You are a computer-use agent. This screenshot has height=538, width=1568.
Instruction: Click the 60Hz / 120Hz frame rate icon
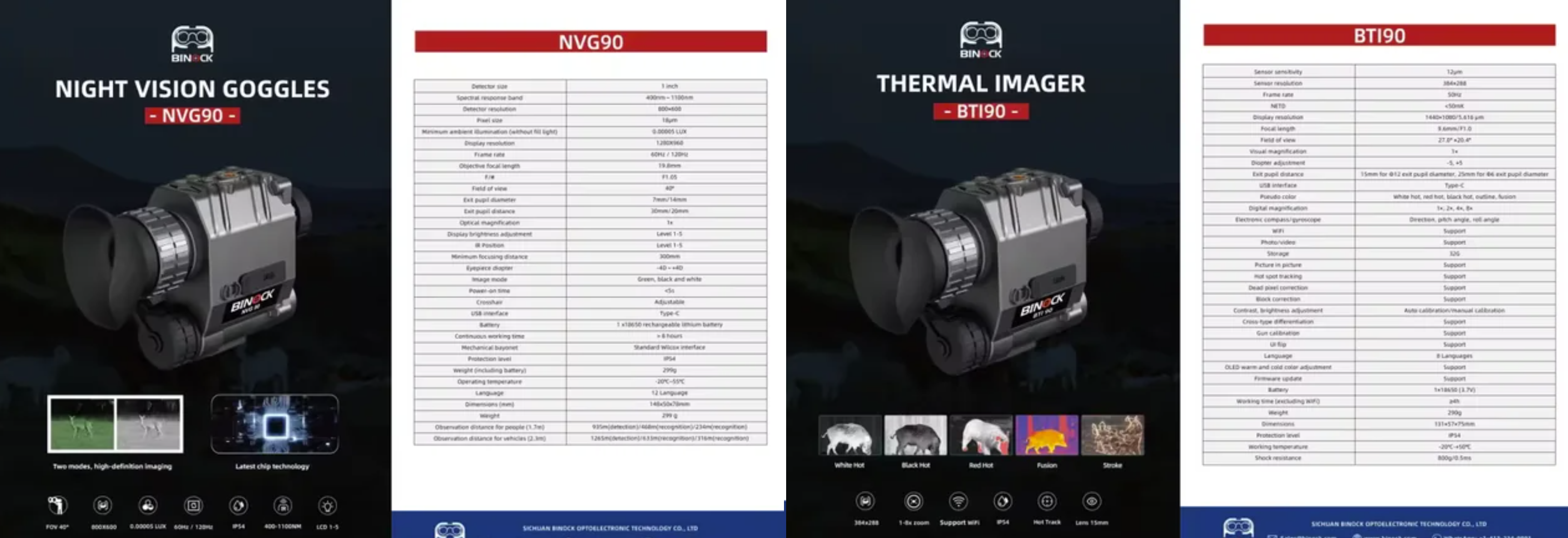coord(194,505)
